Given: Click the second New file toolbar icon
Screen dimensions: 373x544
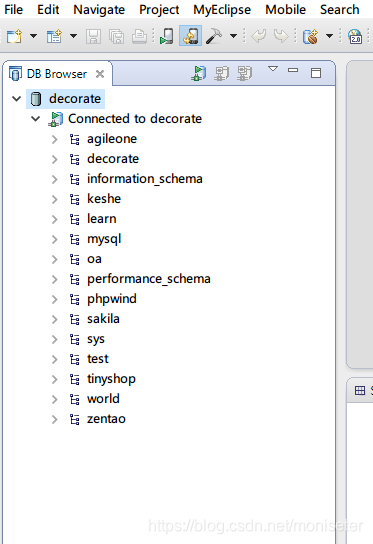Looking at the screenshot, I should point(54,36).
